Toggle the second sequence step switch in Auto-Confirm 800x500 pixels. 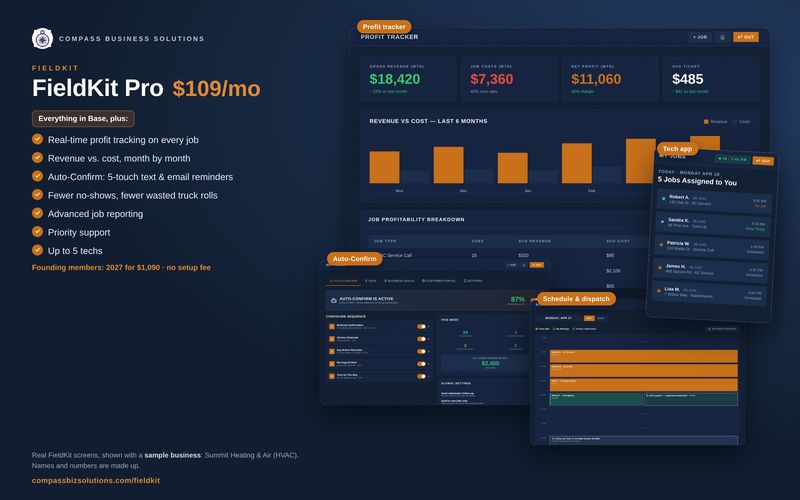pos(421,339)
